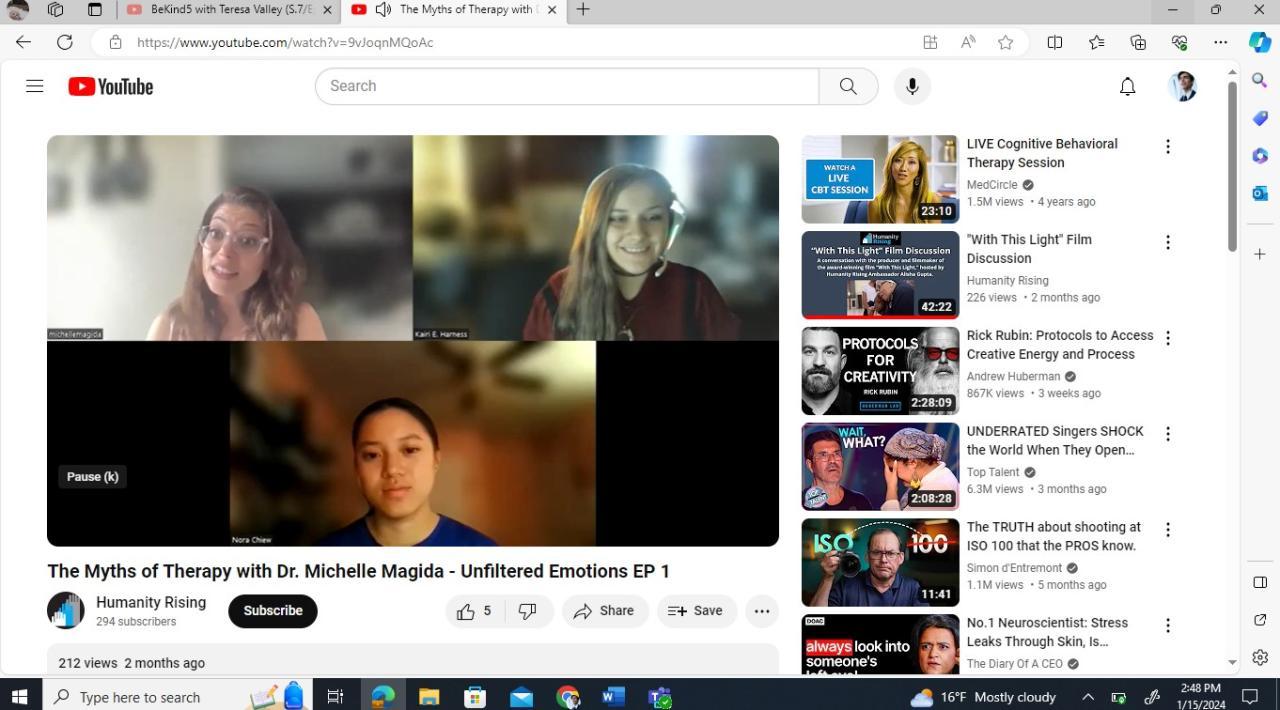Save video to a playlist
The width and height of the screenshot is (1280, 710).
[x=696, y=611]
